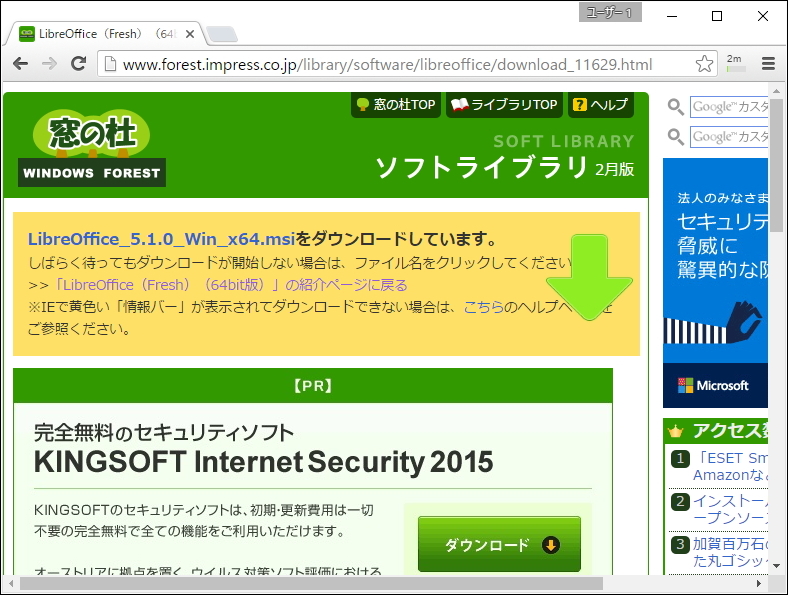This screenshot has height=595, width=788.
Task: Open a new tab button
Action: tap(222, 34)
